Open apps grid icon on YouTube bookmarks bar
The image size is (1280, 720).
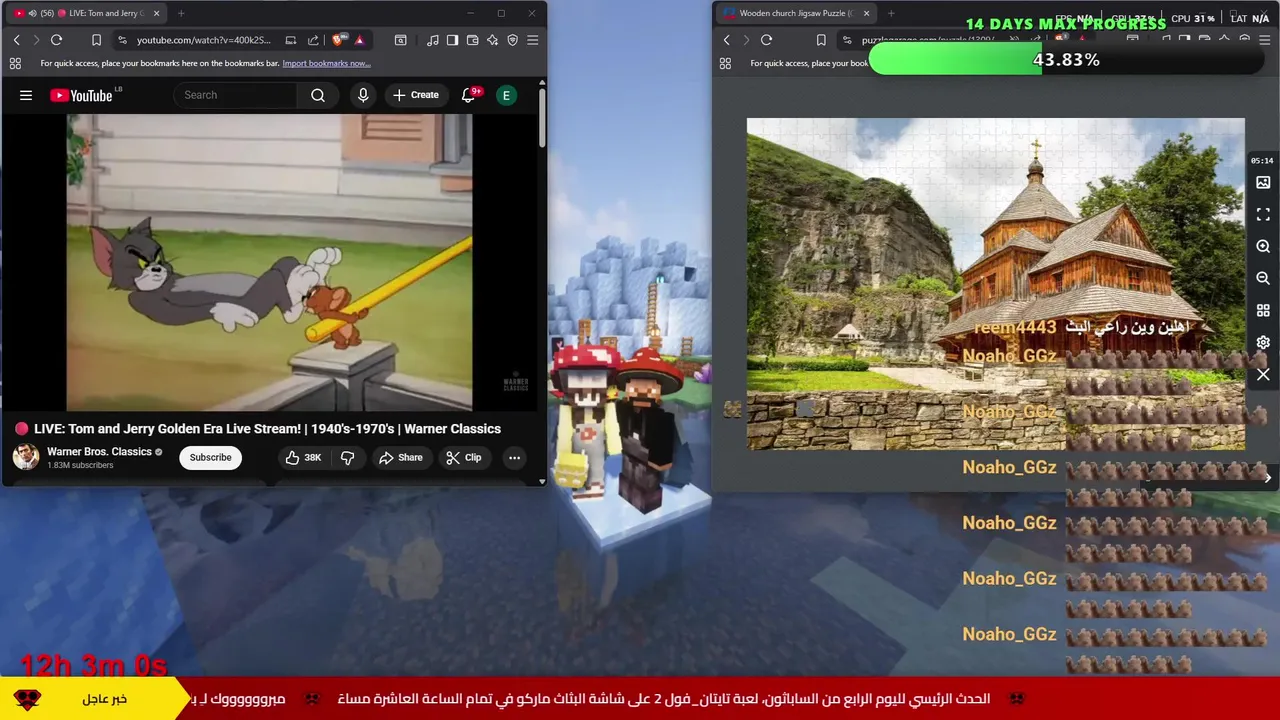tap(15, 63)
